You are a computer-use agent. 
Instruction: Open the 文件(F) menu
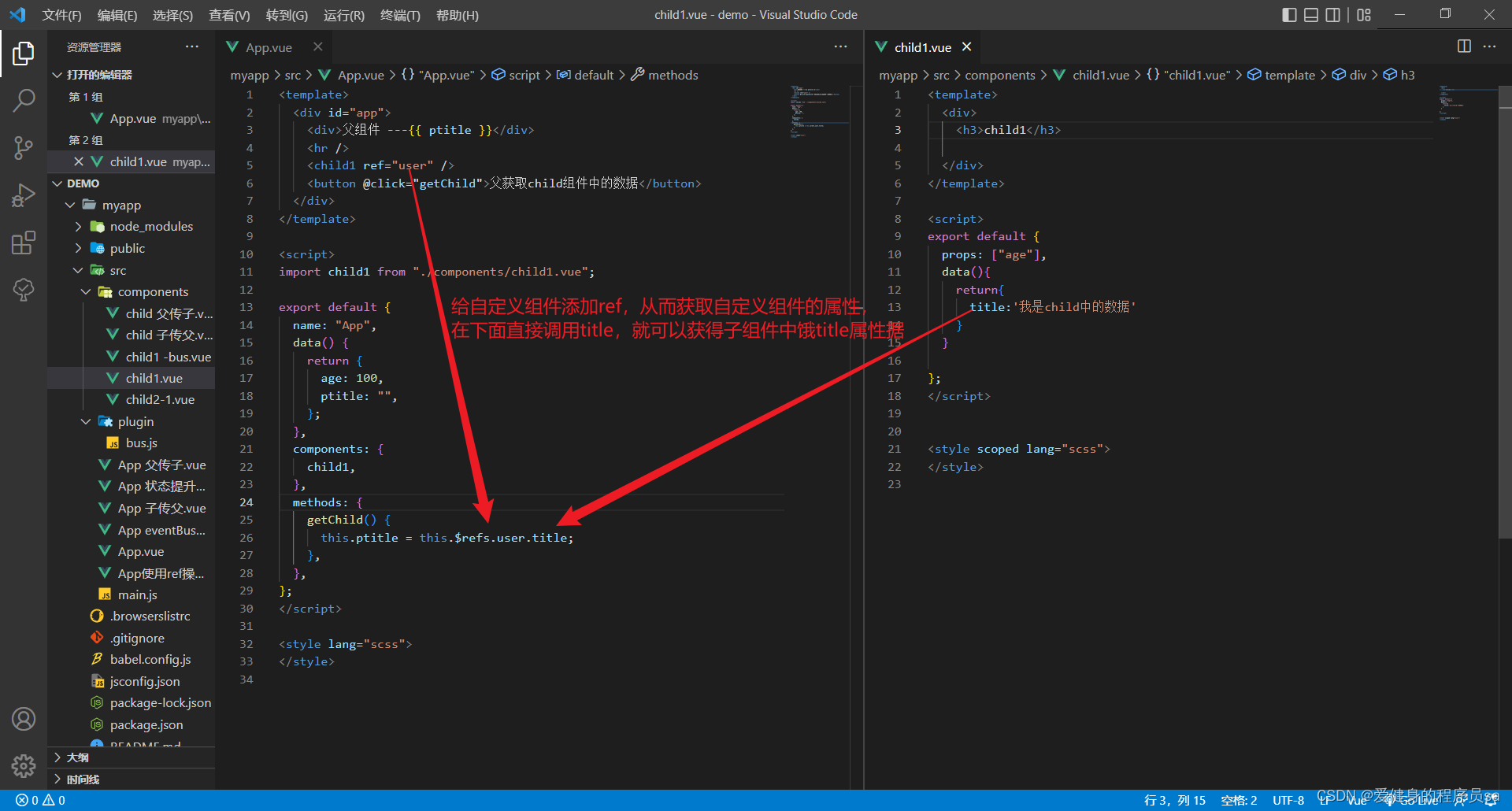coord(61,15)
